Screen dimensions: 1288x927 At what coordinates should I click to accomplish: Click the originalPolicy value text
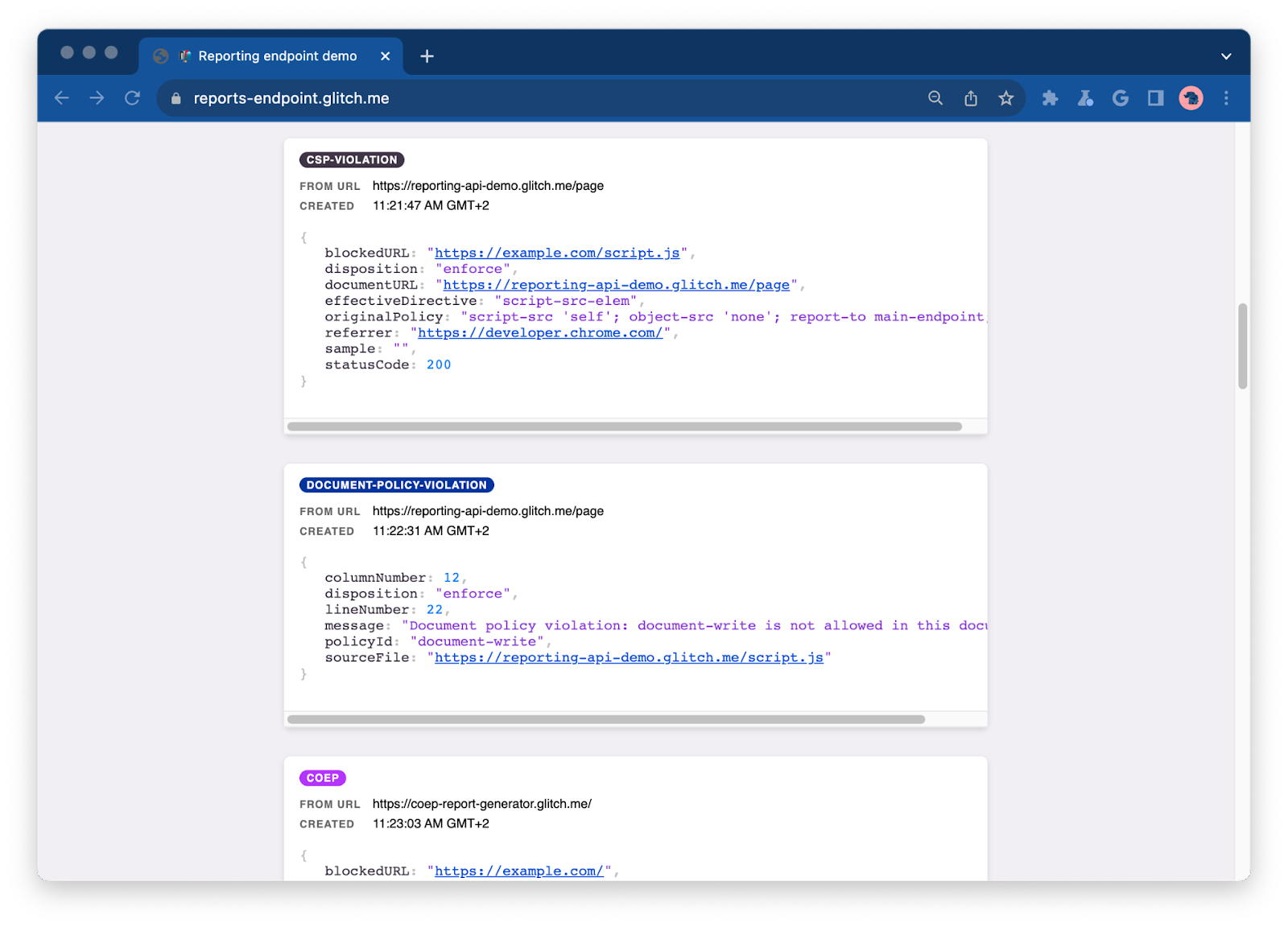point(724,317)
